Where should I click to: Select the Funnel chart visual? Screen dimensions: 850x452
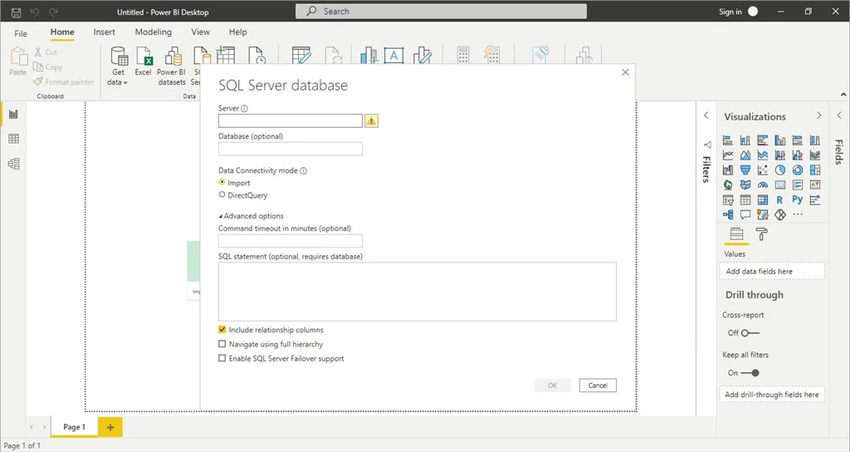click(745, 170)
